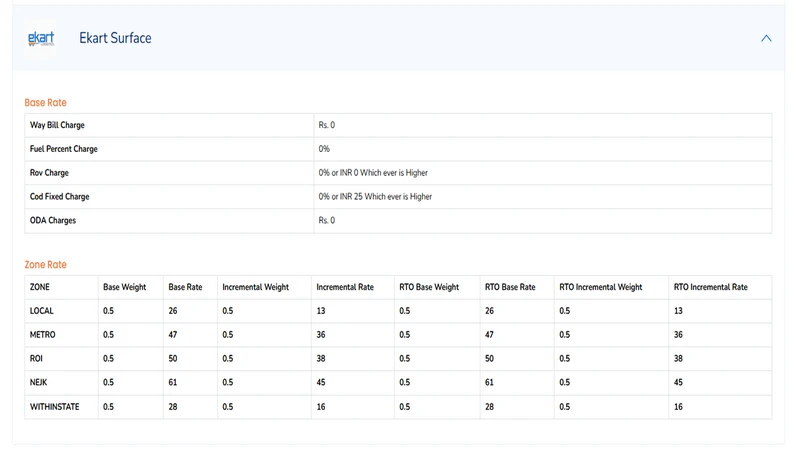Click the Ekart logo icon

41,38
